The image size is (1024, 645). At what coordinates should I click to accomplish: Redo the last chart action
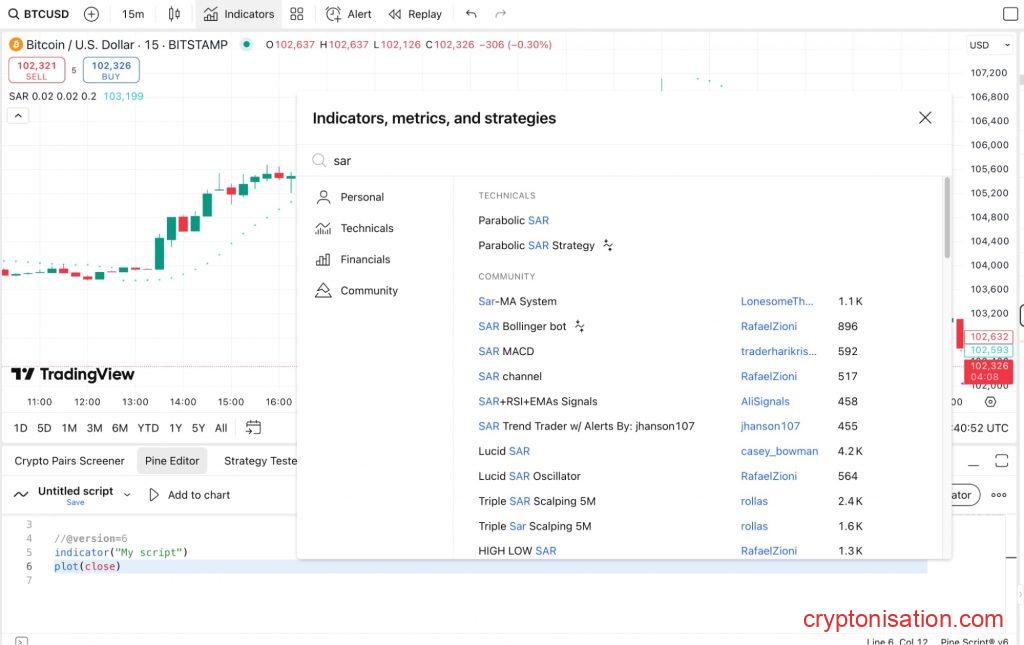[500, 14]
